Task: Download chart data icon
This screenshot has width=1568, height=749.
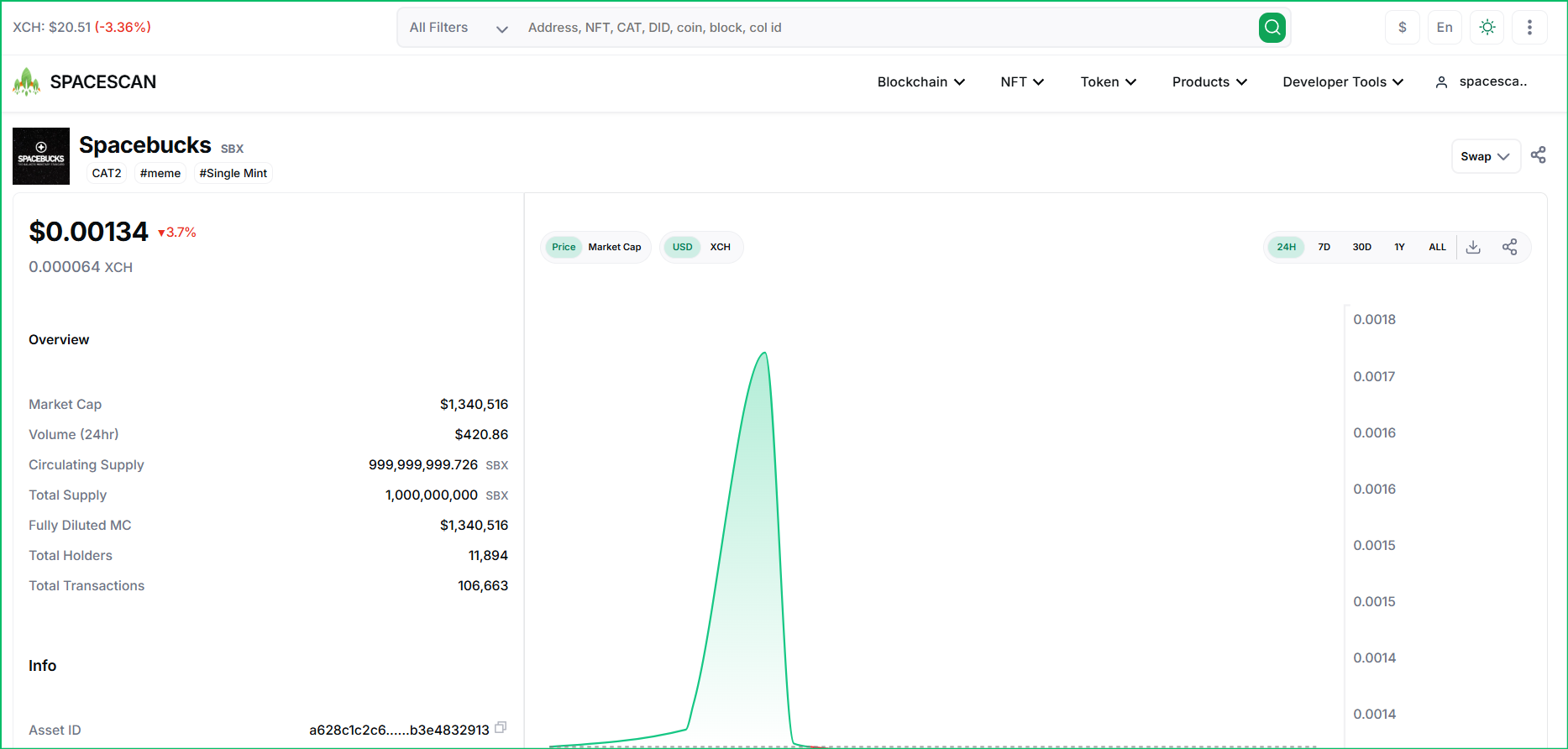Action: click(1473, 247)
